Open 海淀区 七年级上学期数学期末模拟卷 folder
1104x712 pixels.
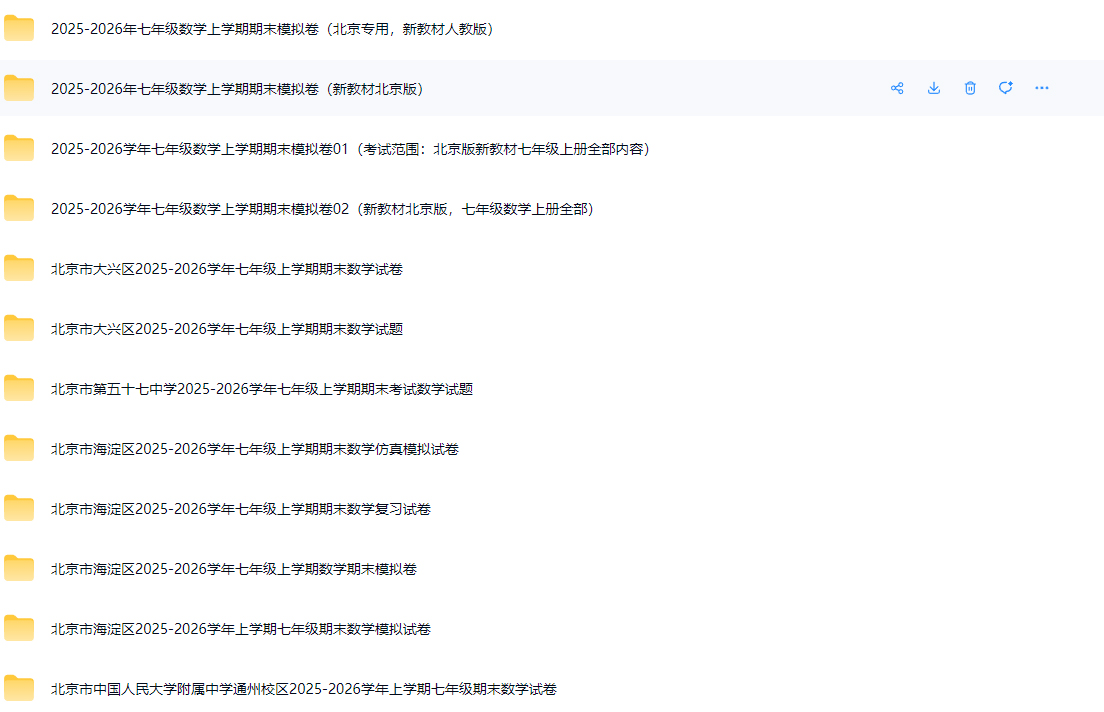click(234, 569)
